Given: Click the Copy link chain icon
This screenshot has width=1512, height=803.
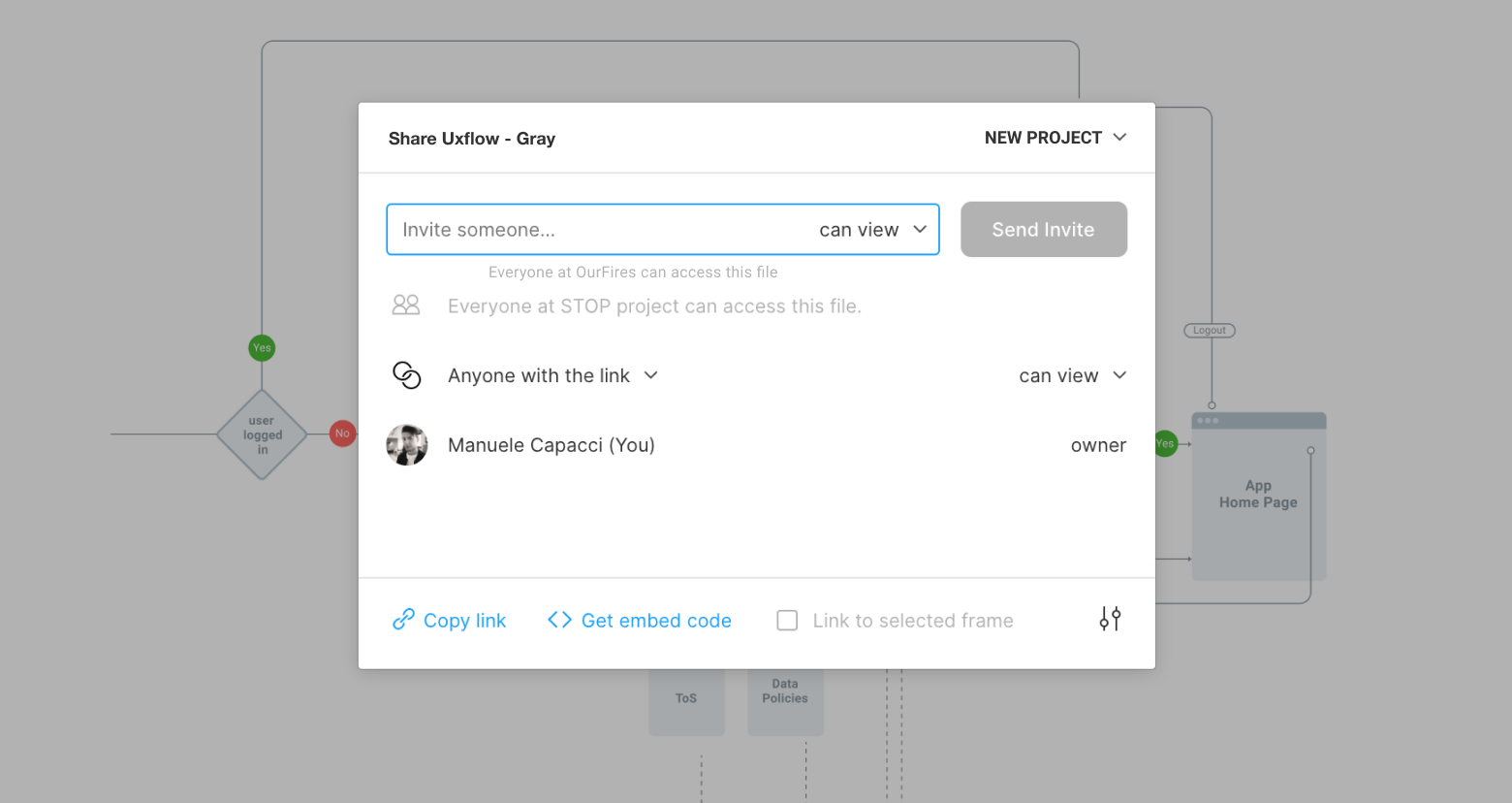Looking at the screenshot, I should click(x=403, y=620).
